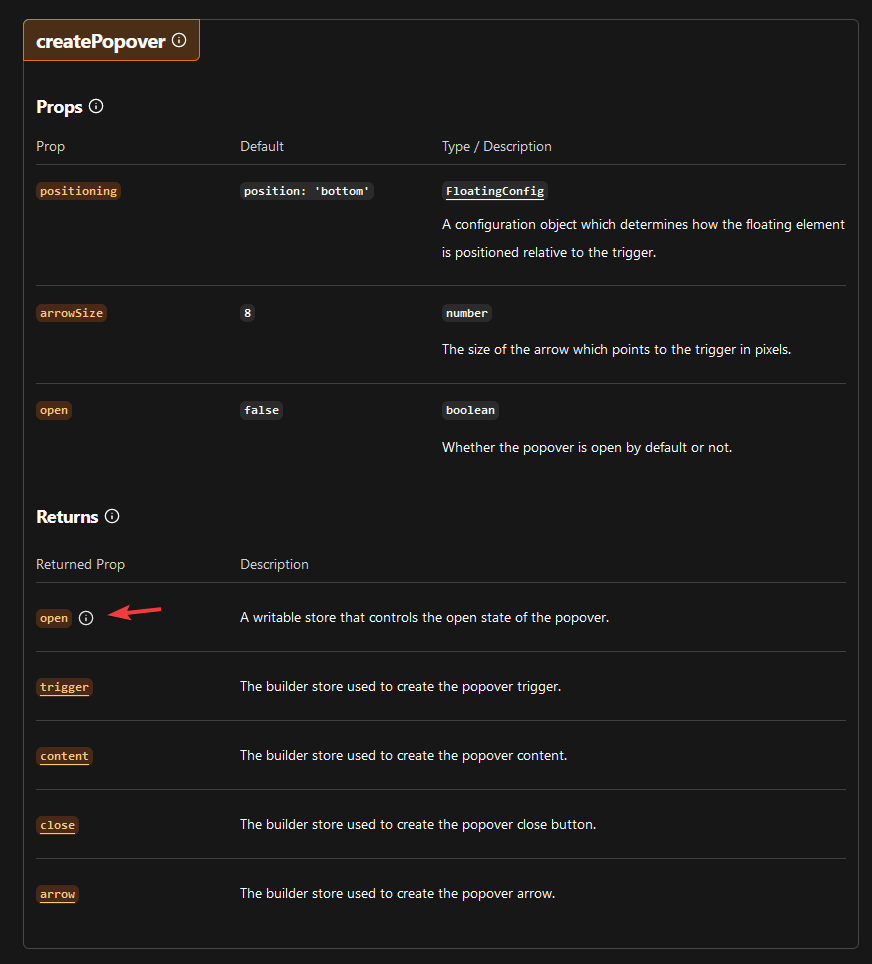The image size is (872, 964).
Task: Click the info icon beside createPopover
Action: tap(178, 40)
